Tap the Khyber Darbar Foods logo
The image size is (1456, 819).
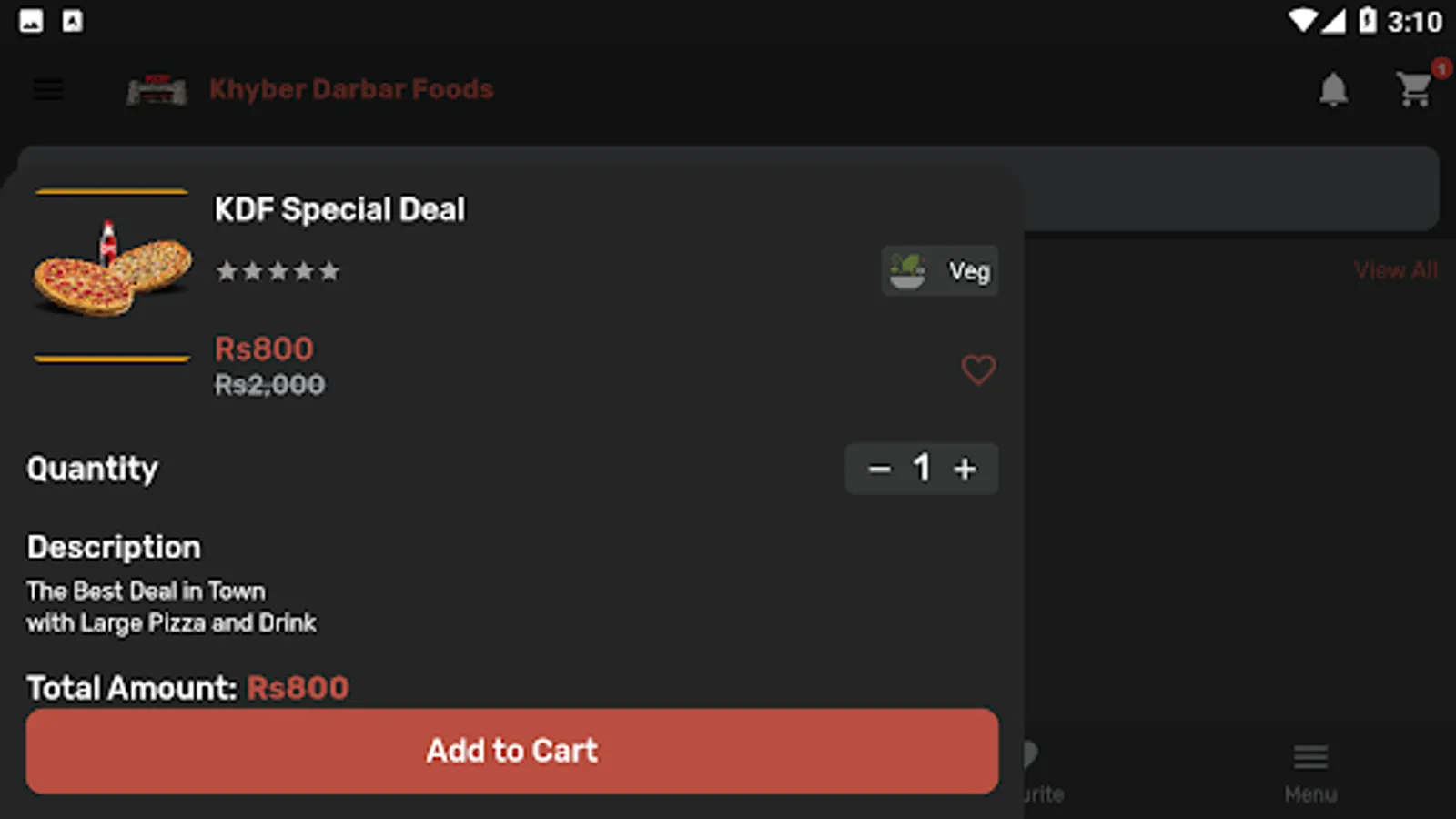[x=157, y=90]
